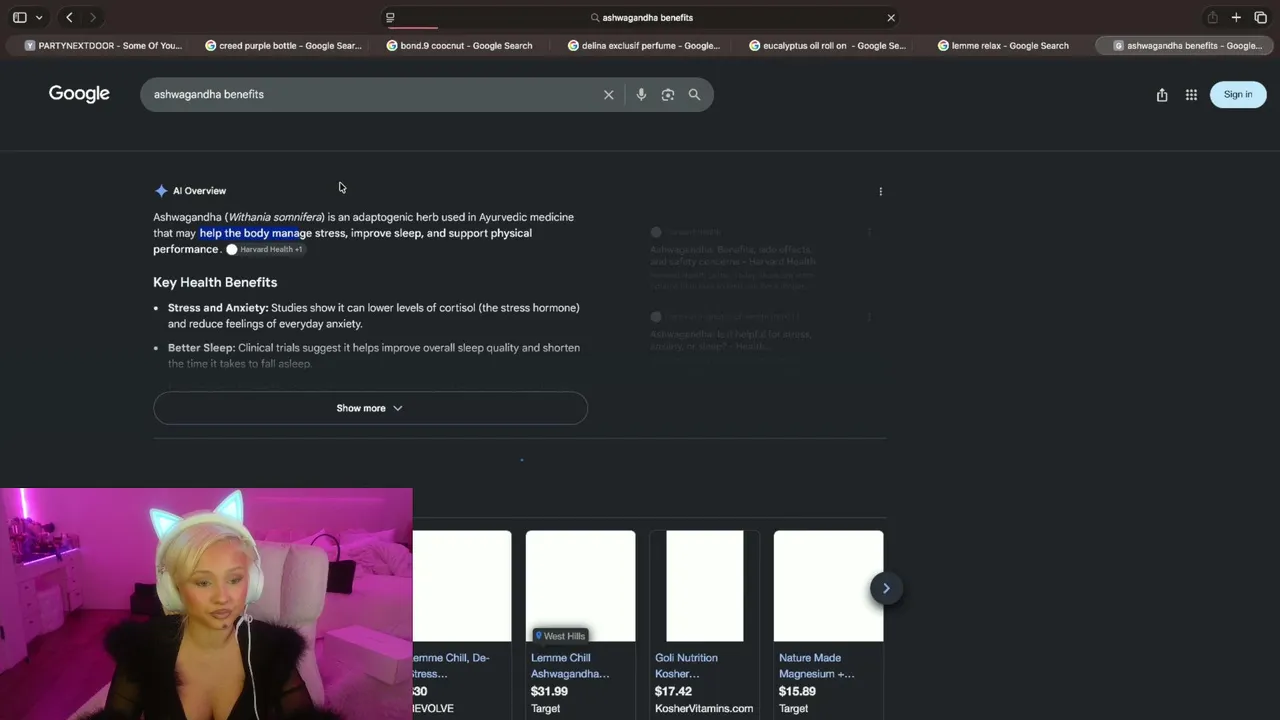Show the tab overview in Safari

coord(1260,17)
